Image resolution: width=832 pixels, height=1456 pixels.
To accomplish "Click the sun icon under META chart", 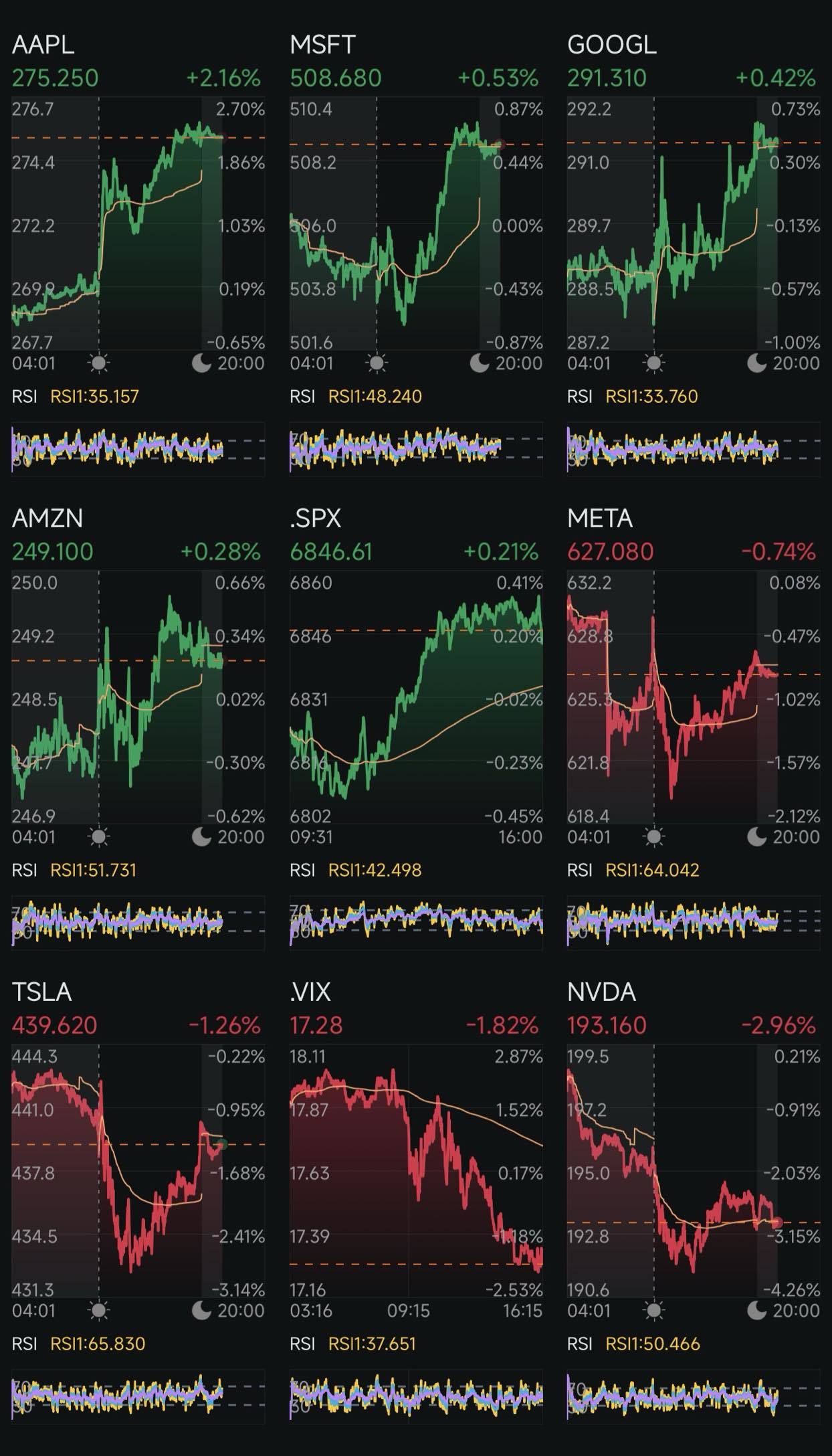I will click(x=654, y=837).
